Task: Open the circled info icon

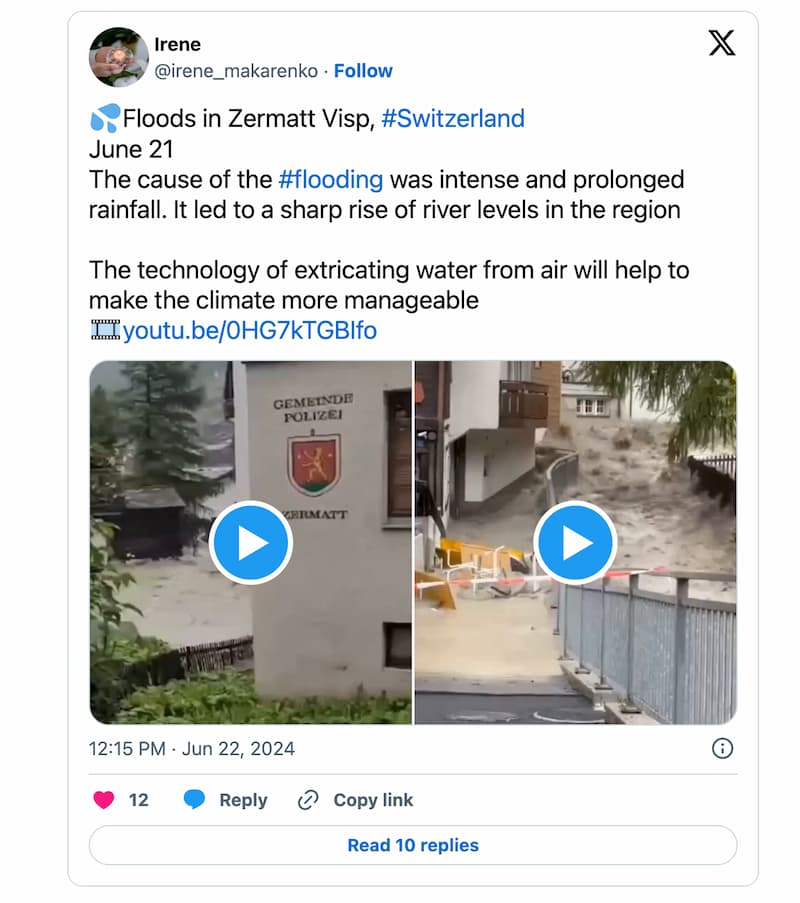Action: (722, 748)
